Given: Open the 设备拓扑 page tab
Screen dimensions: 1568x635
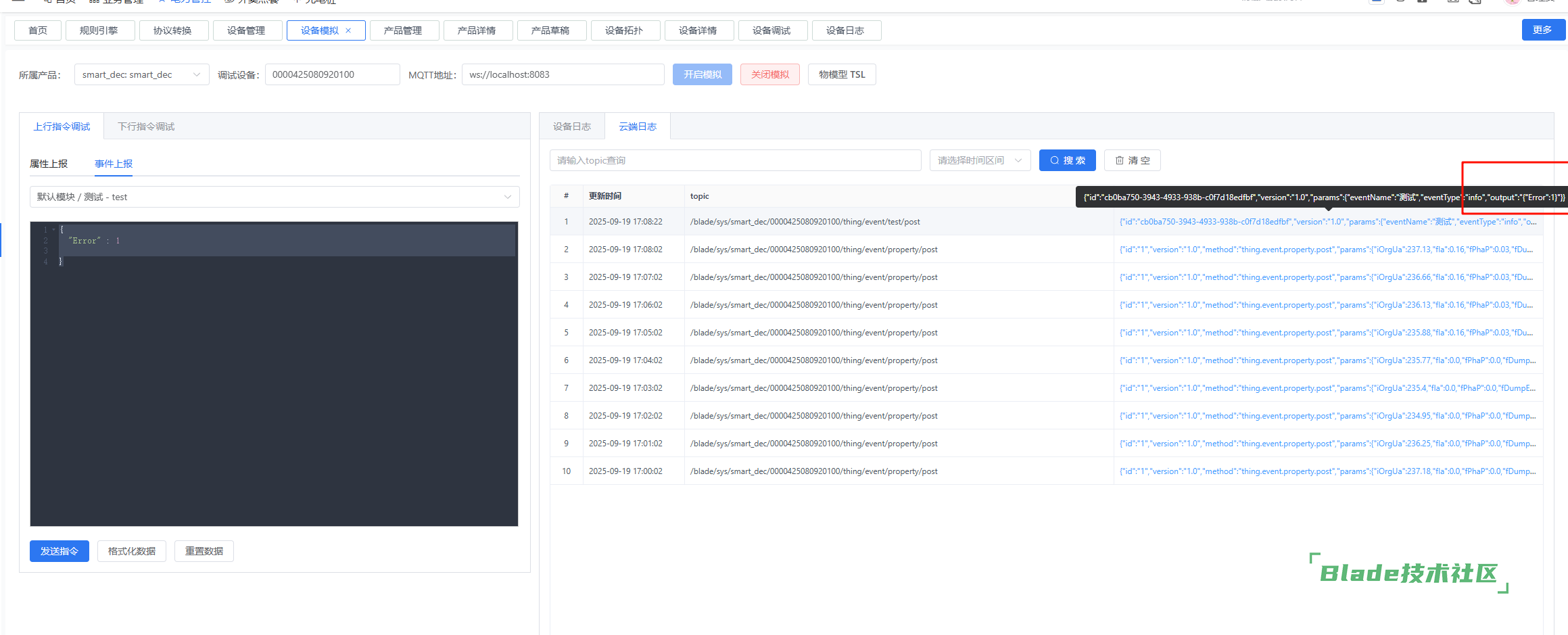Looking at the screenshot, I should click(x=624, y=30).
